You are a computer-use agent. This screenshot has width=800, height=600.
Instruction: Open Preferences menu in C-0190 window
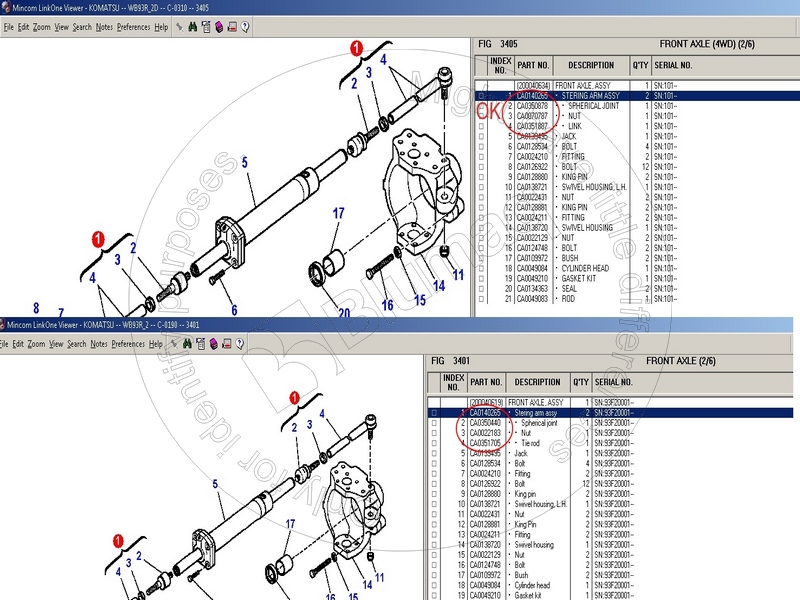click(x=128, y=344)
